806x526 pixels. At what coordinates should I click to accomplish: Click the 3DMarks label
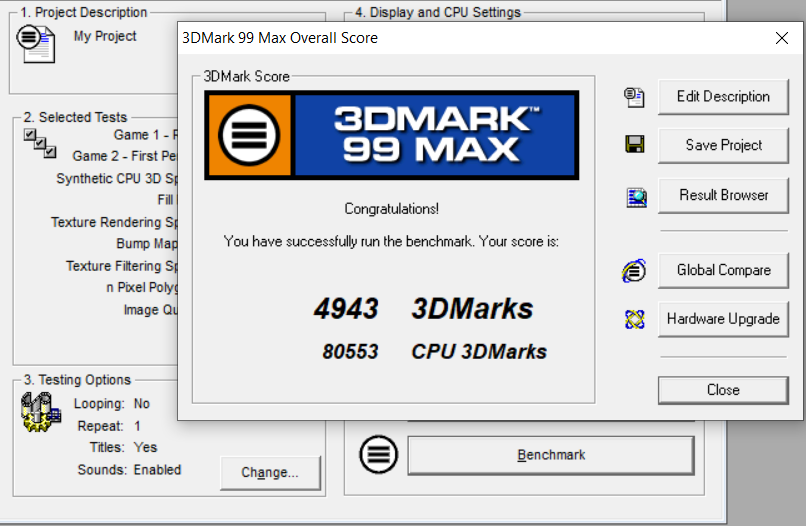click(472, 309)
